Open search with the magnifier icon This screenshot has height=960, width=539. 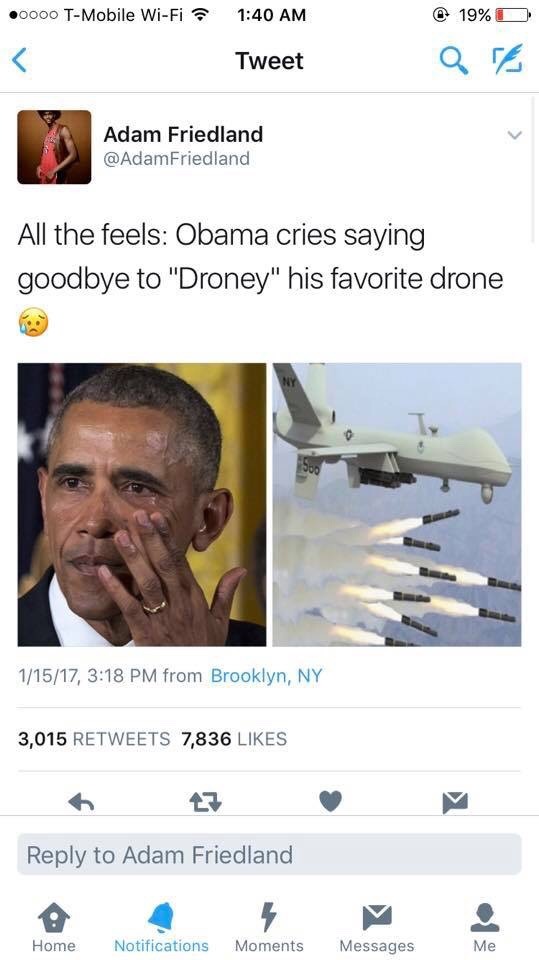click(x=454, y=61)
